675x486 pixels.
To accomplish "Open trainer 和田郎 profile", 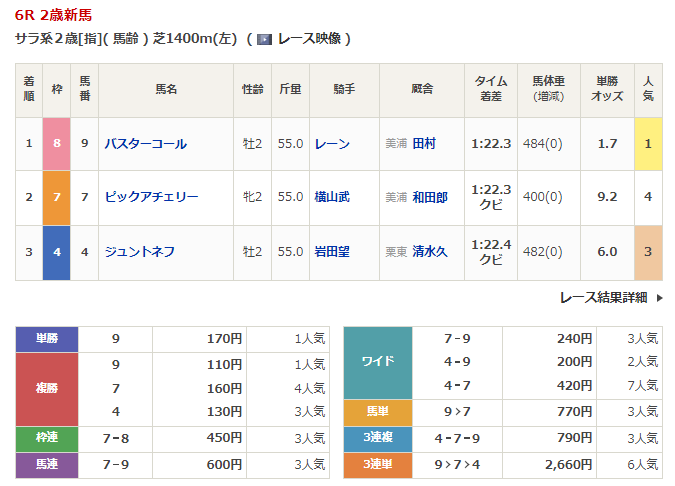I will coord(430,197).
